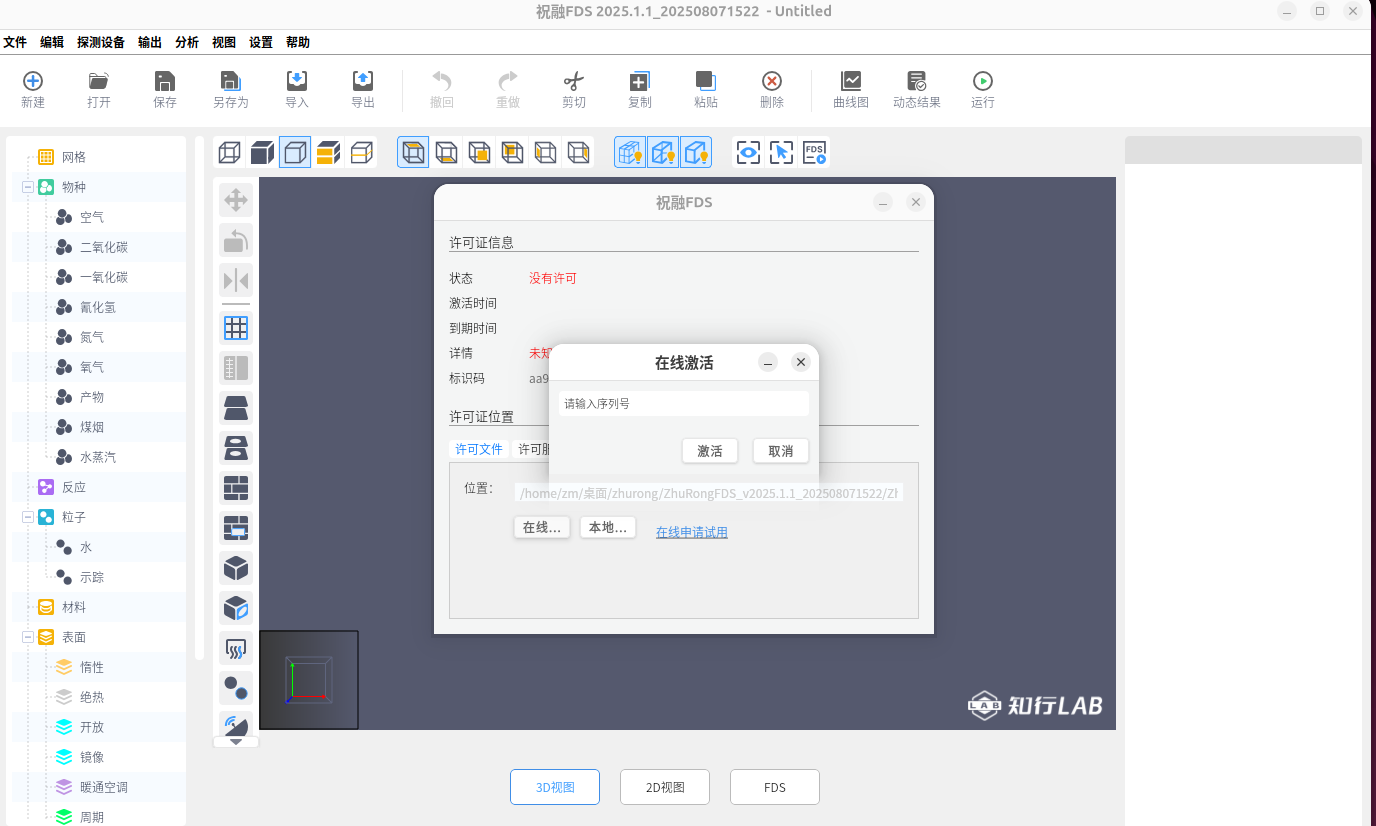This screenshot has height=826, width=1376.
Task: Collapse the 表面 tree node
Action: click(28, 637)
